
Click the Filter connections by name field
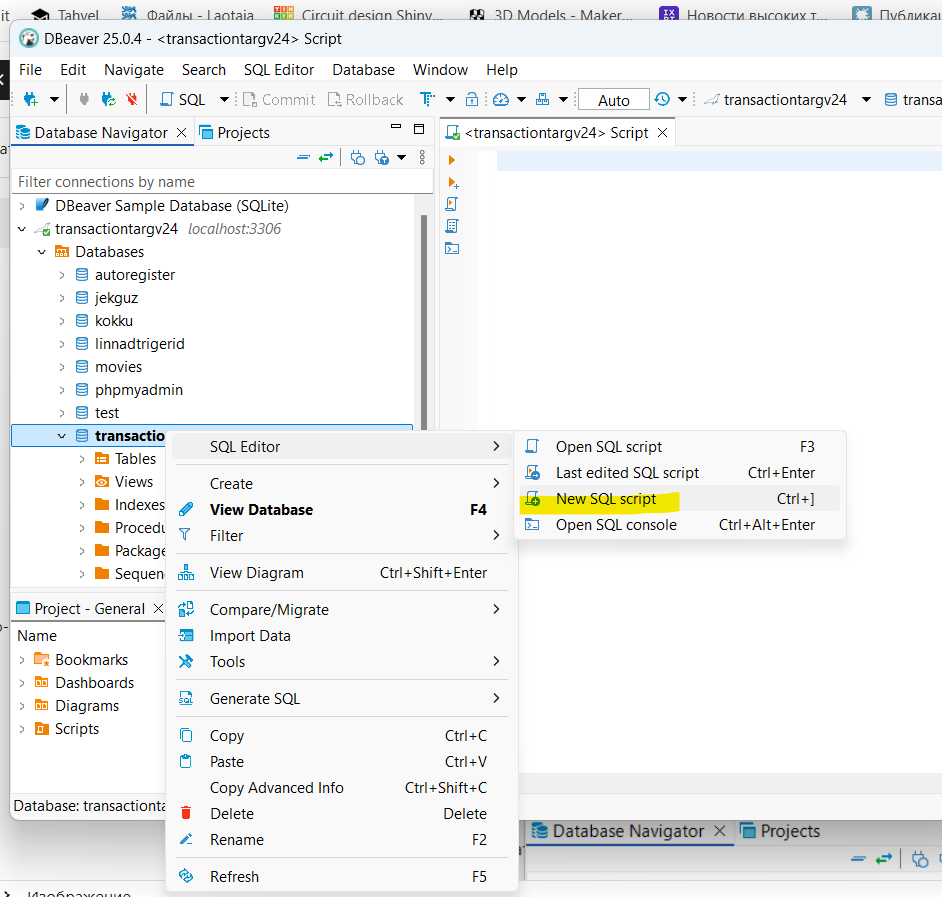(x=222, y=181)
